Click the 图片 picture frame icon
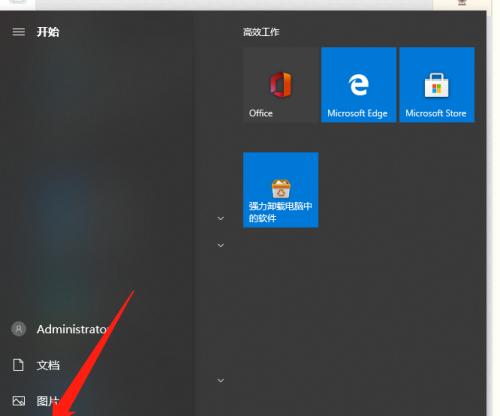This screenshot has height=416, width=500. click(19, 401)
